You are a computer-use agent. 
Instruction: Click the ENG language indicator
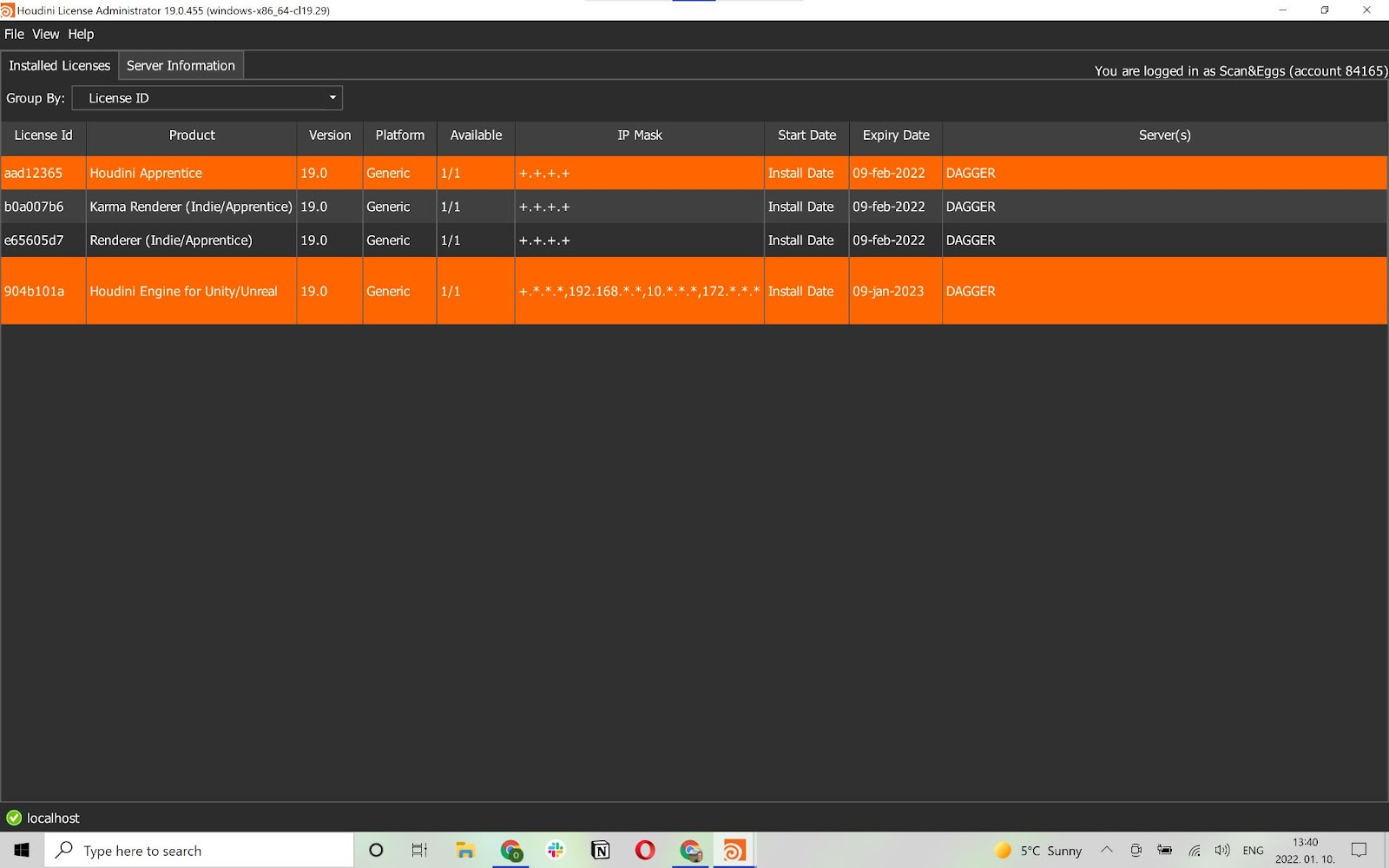click(1253, 851)
